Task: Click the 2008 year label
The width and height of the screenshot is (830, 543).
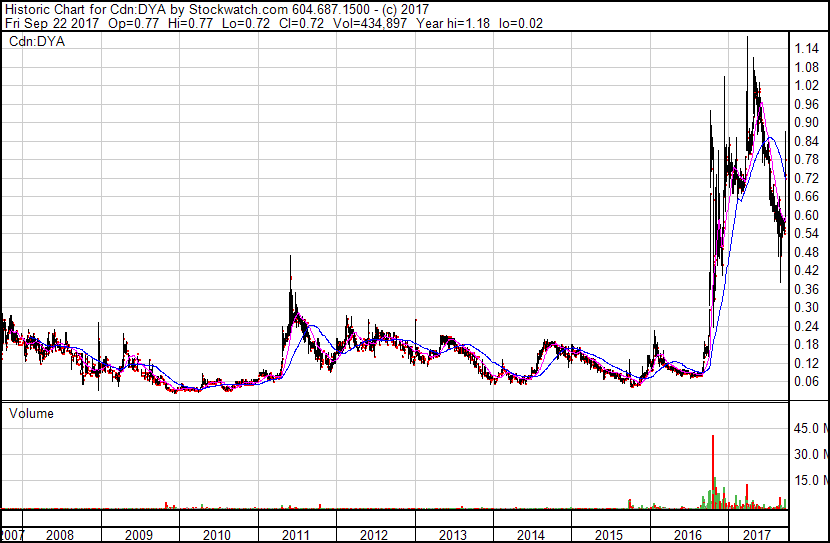Action: [60, 535]
